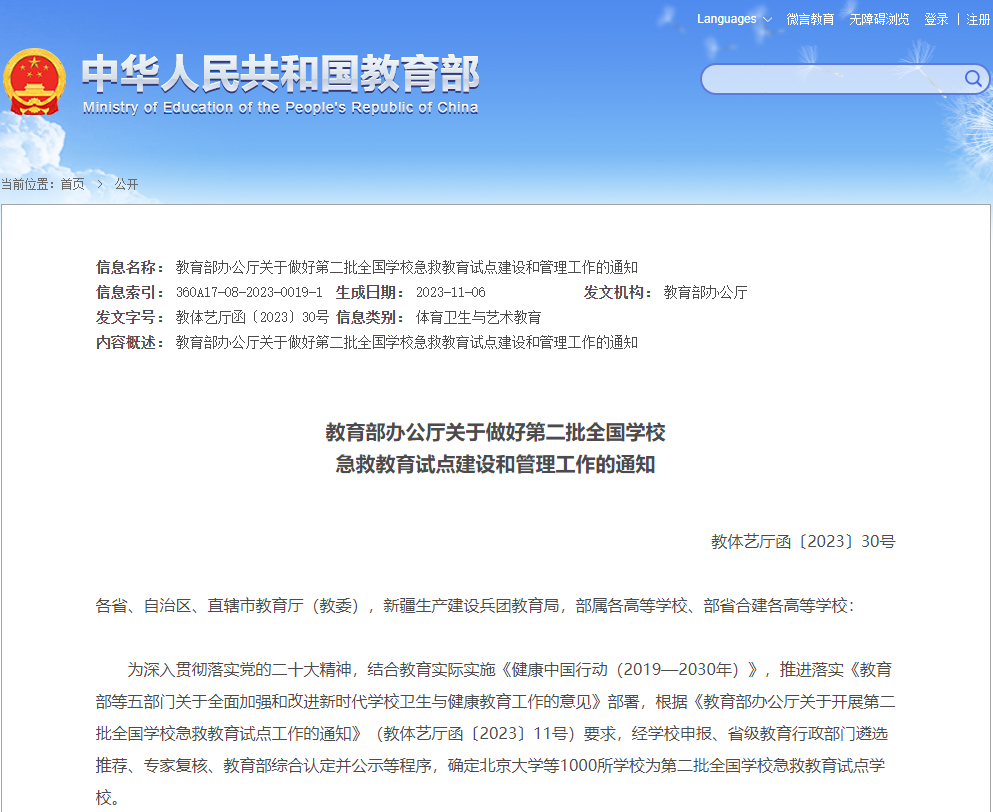Click 教育部办公厅 next to 发文机构
The height and width of the screenshot is (812, 993).
pyautogui.click(x=705, y=292)
